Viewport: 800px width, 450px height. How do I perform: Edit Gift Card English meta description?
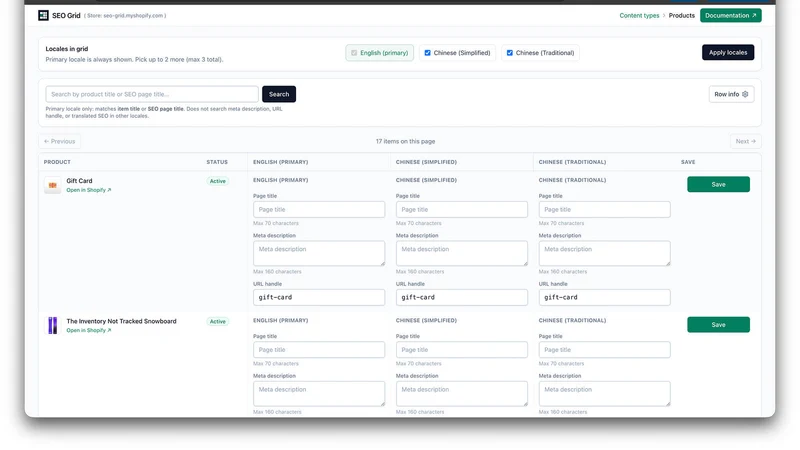point(319,253)
